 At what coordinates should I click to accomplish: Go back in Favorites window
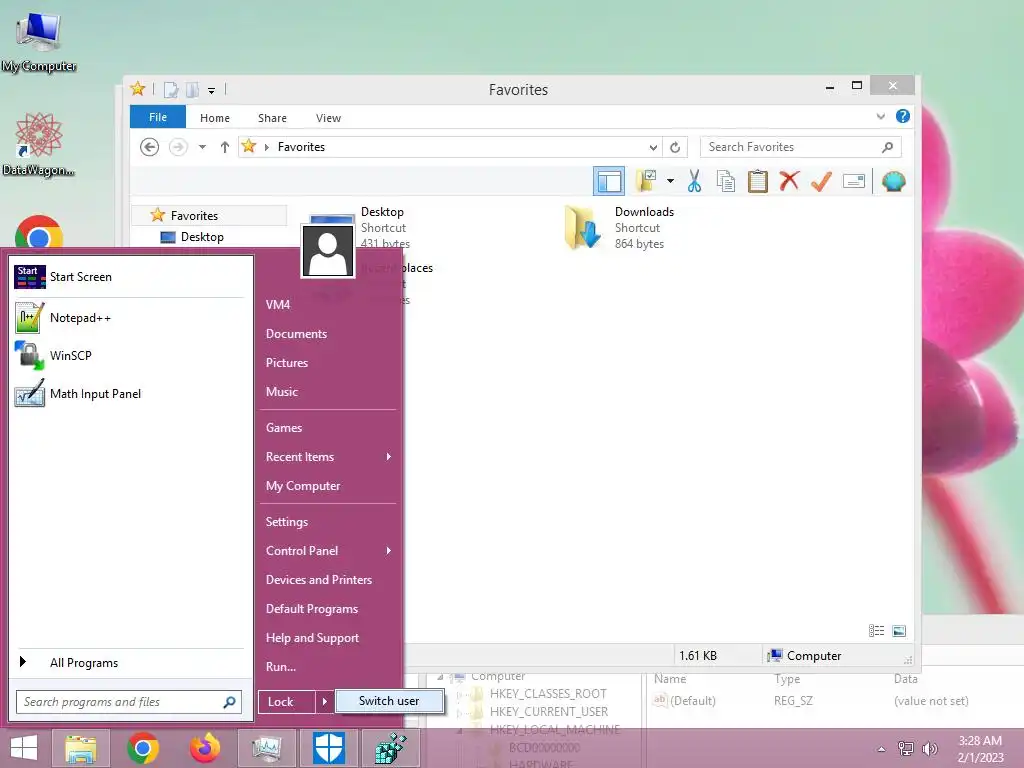(150, 147)
